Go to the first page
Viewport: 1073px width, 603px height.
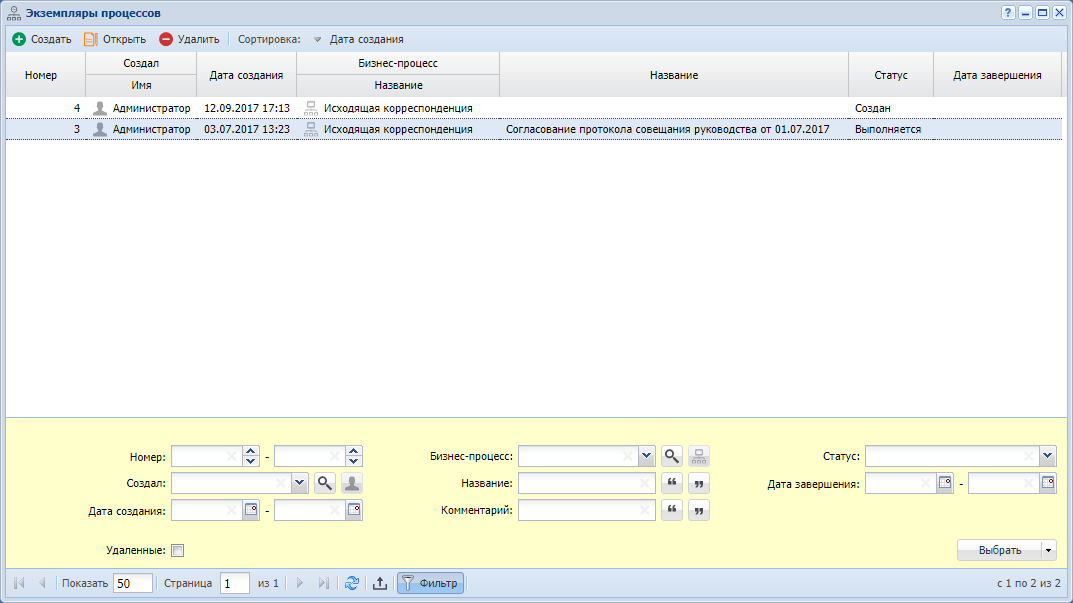(19, 583)
